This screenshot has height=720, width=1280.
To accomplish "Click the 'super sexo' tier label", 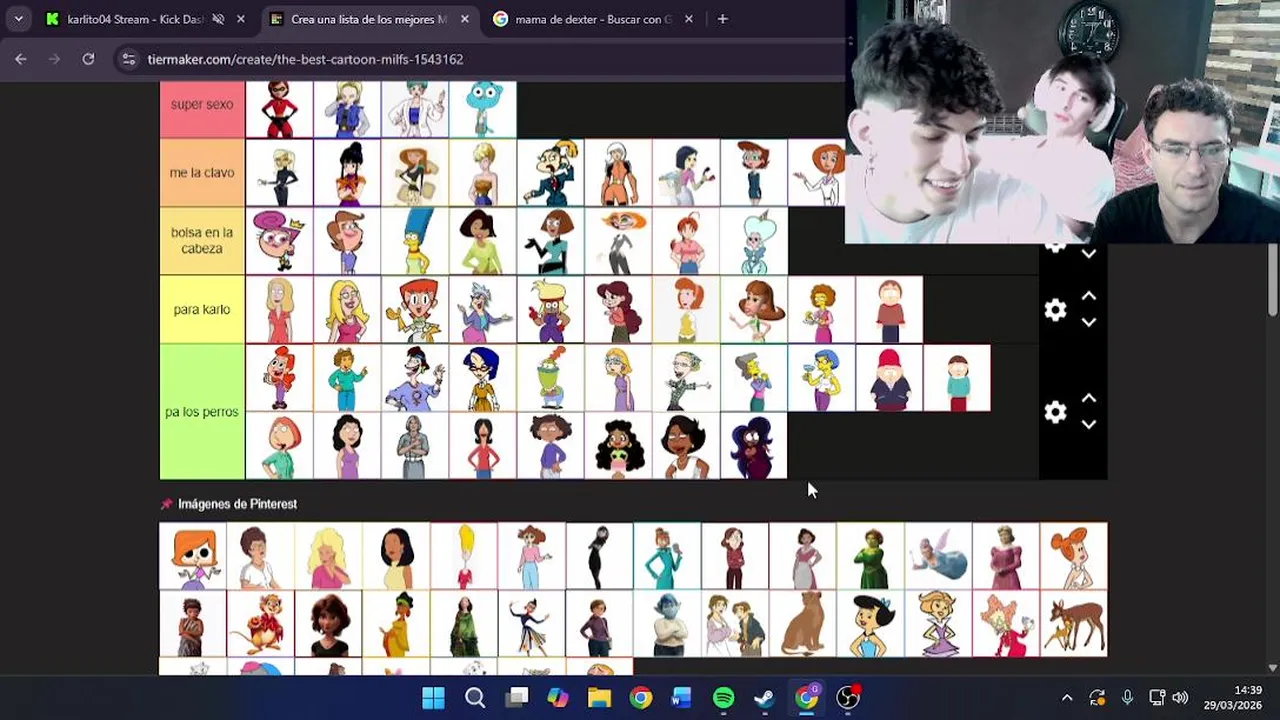I will (x=202, y=105).
